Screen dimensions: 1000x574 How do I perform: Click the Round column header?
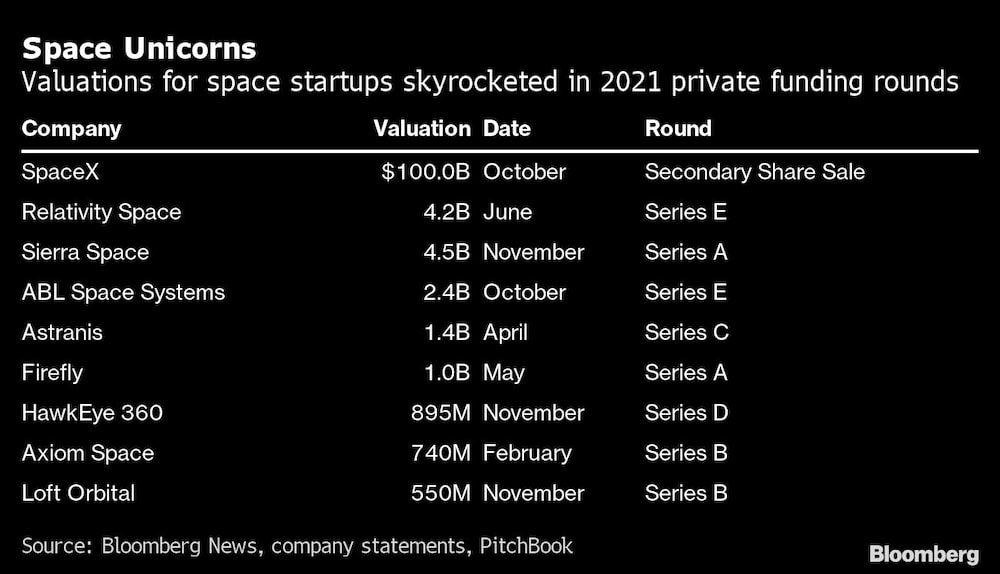pos(678,128)
